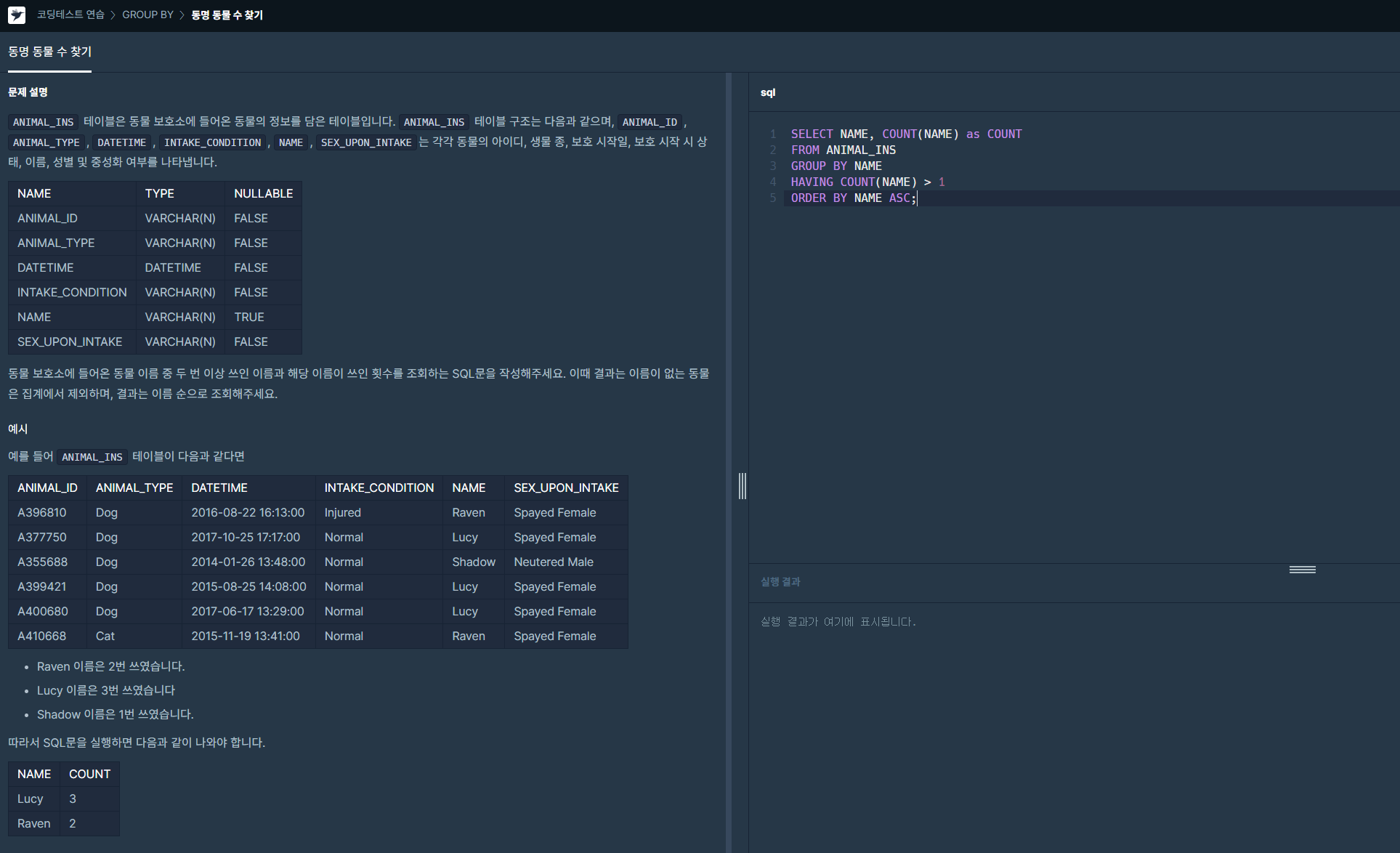Screen dimensions: 1400x853
Task: Click the Raven row in expected result table
Action: tap(34, 823)
